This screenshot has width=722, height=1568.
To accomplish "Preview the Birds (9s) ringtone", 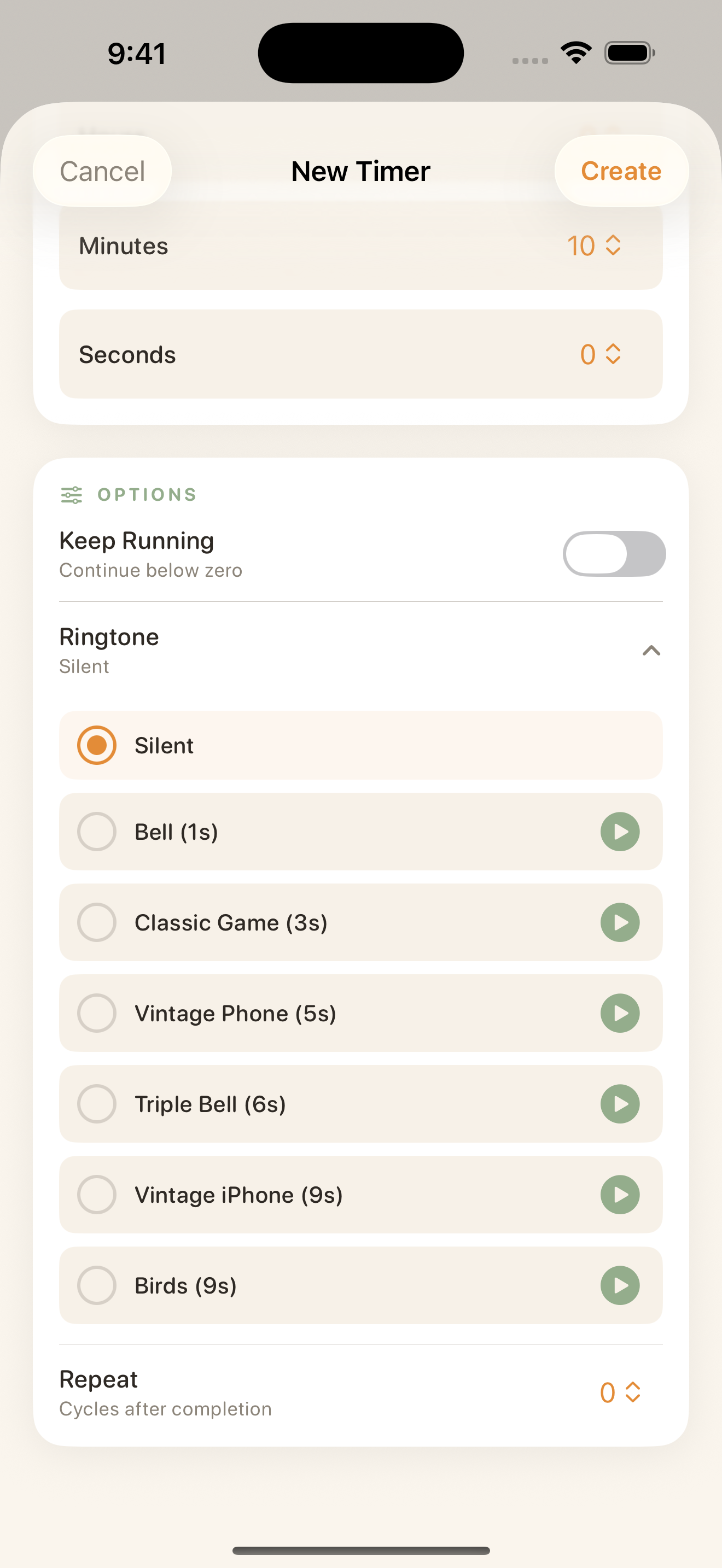I will click(620, 1285).
